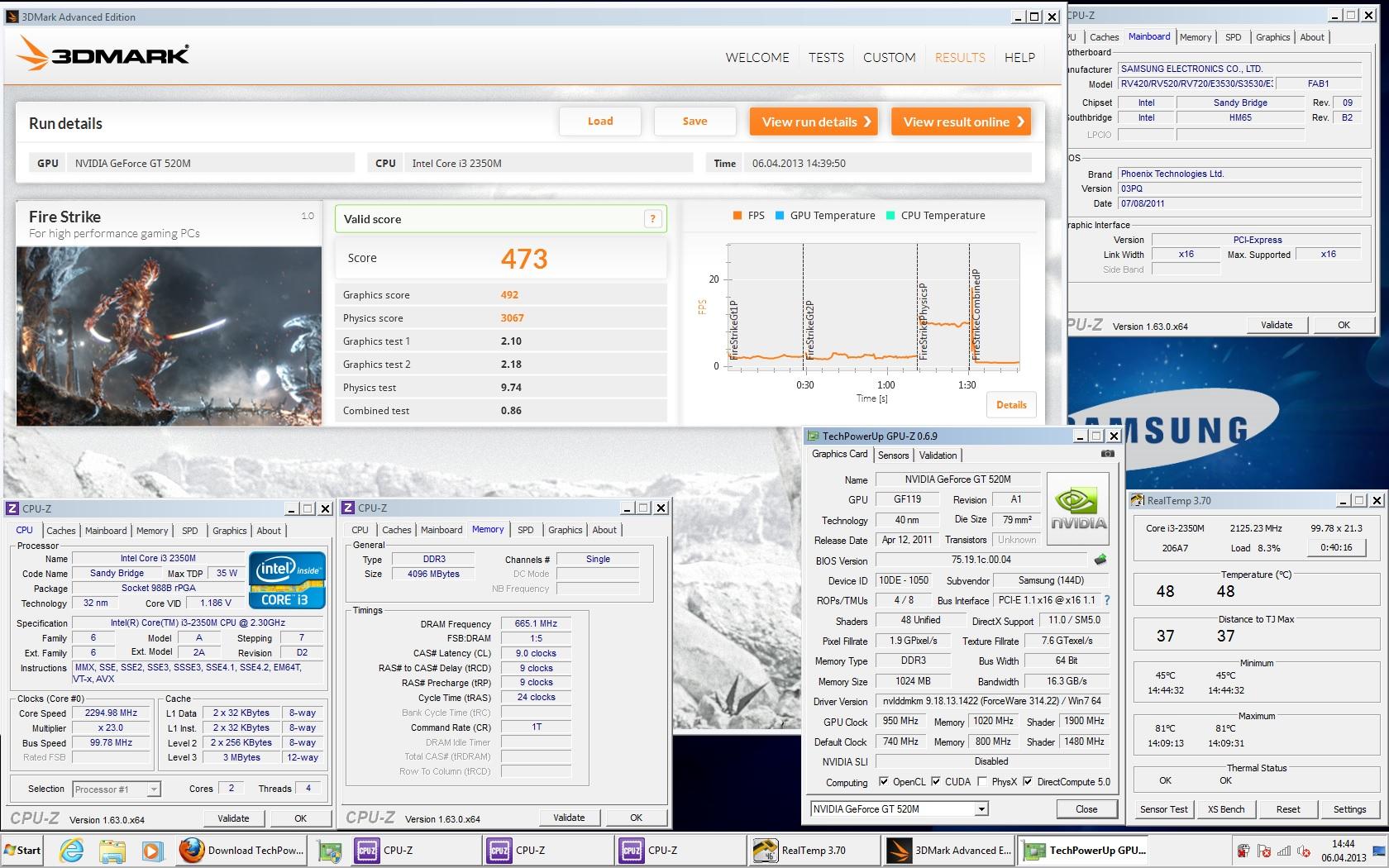Open chart Details button

pyautogui.click(x=1011, y=405)
